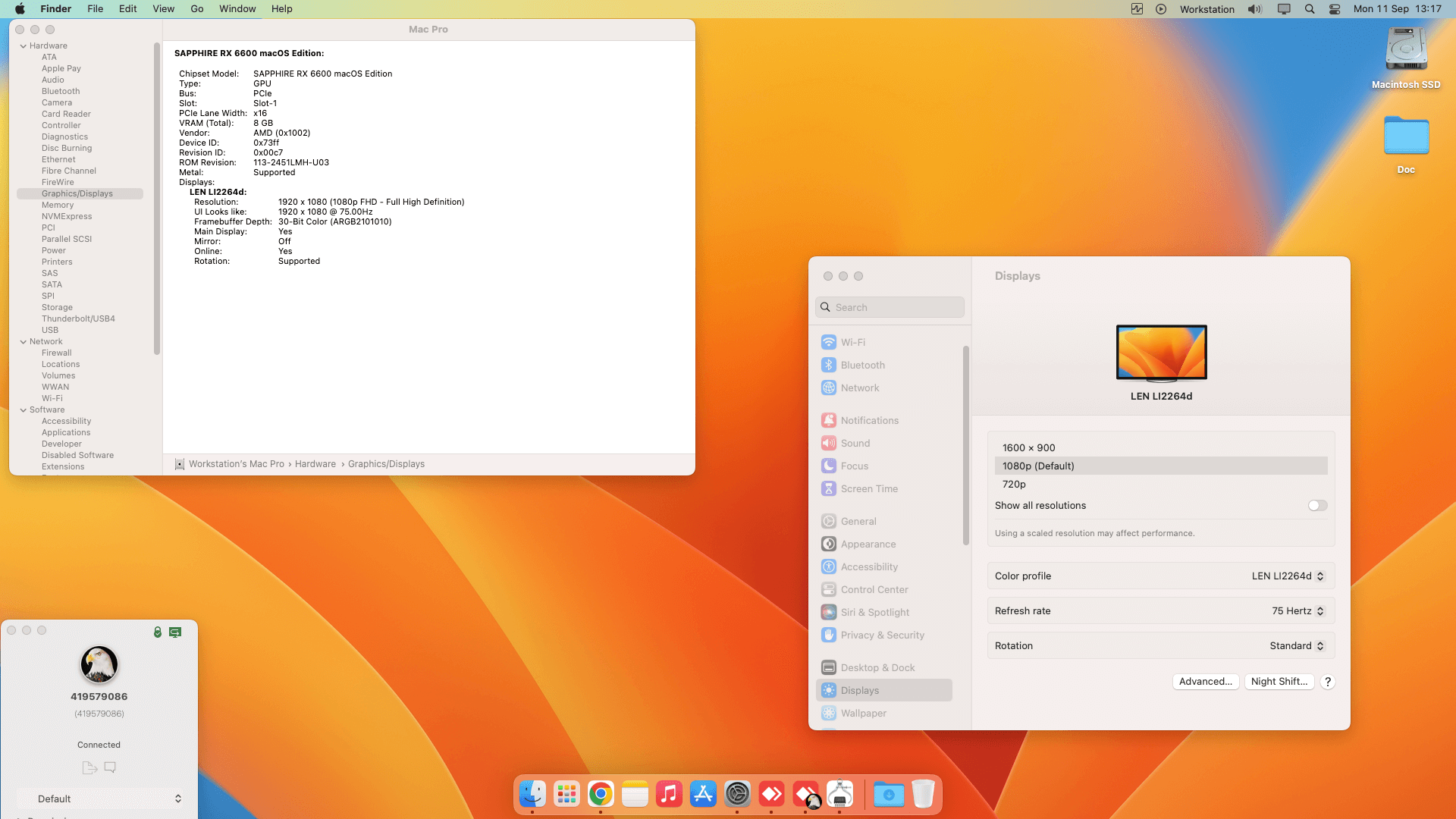Open Launchpad from the Dock
Viewport: 1456px width, 819px height.
[x=566, y=794]
